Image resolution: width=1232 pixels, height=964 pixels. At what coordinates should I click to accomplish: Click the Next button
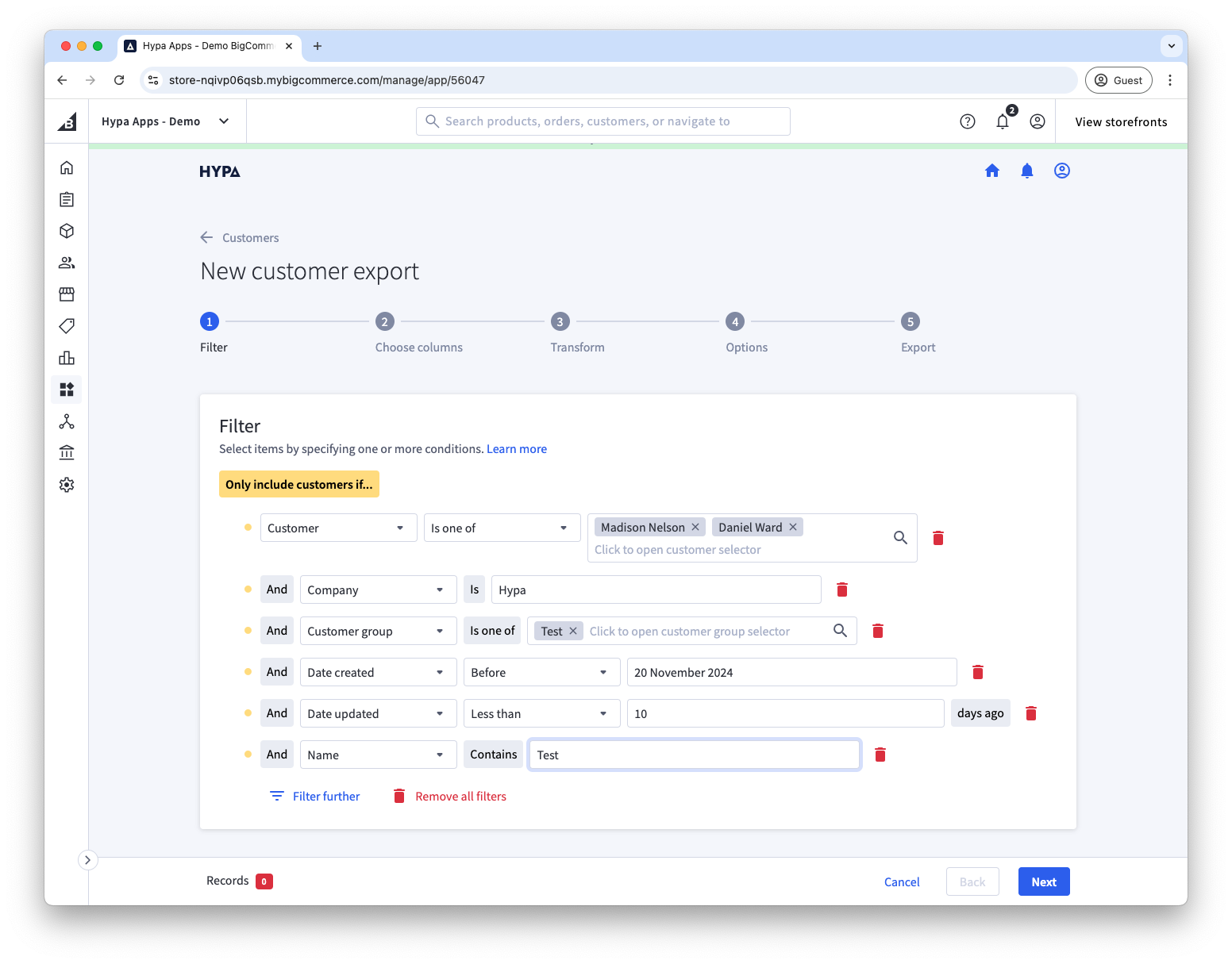pos(1043,881)
